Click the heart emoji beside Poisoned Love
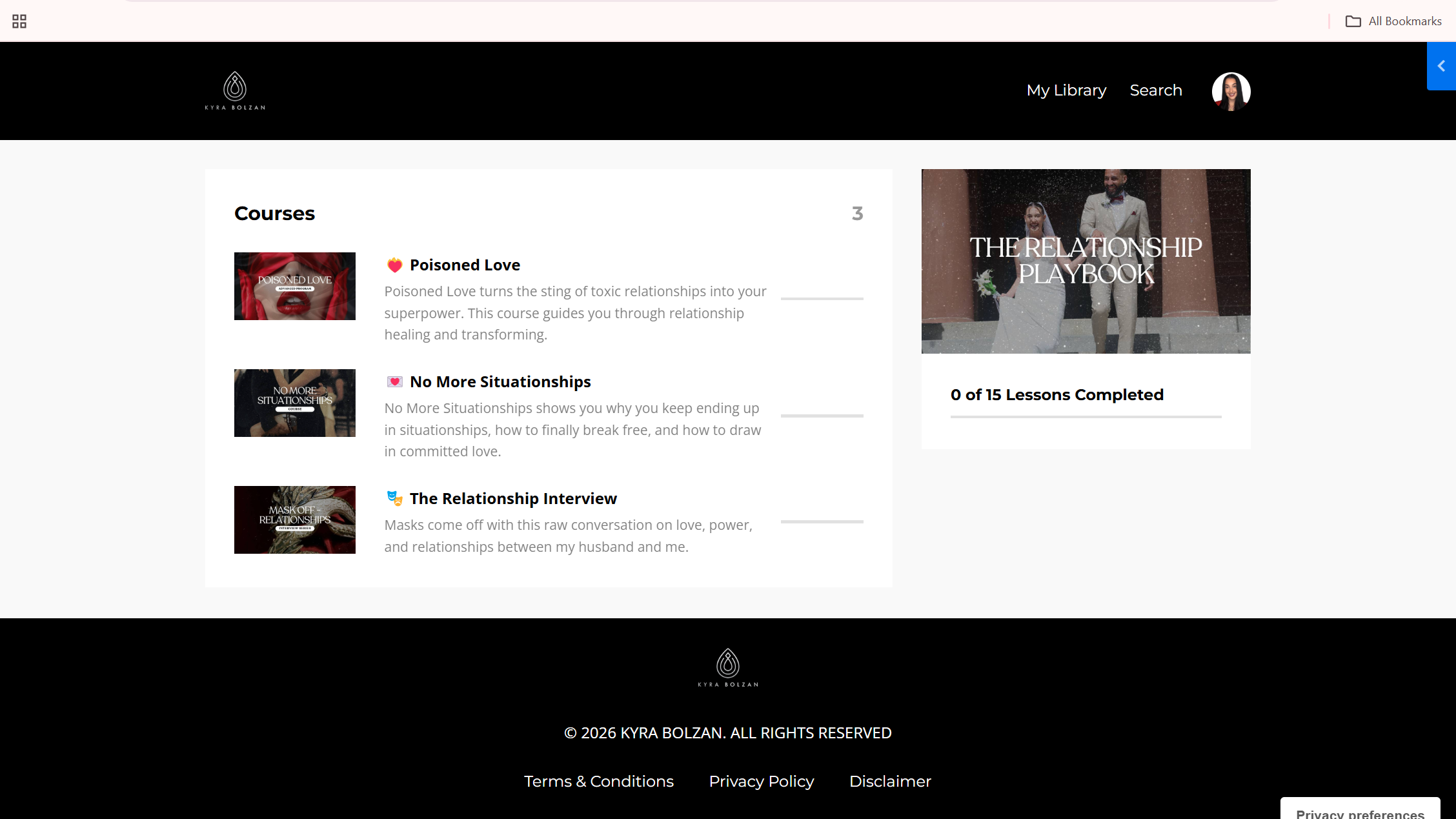The width and height of the screenshot is (1456, 819). coord(394,265)
